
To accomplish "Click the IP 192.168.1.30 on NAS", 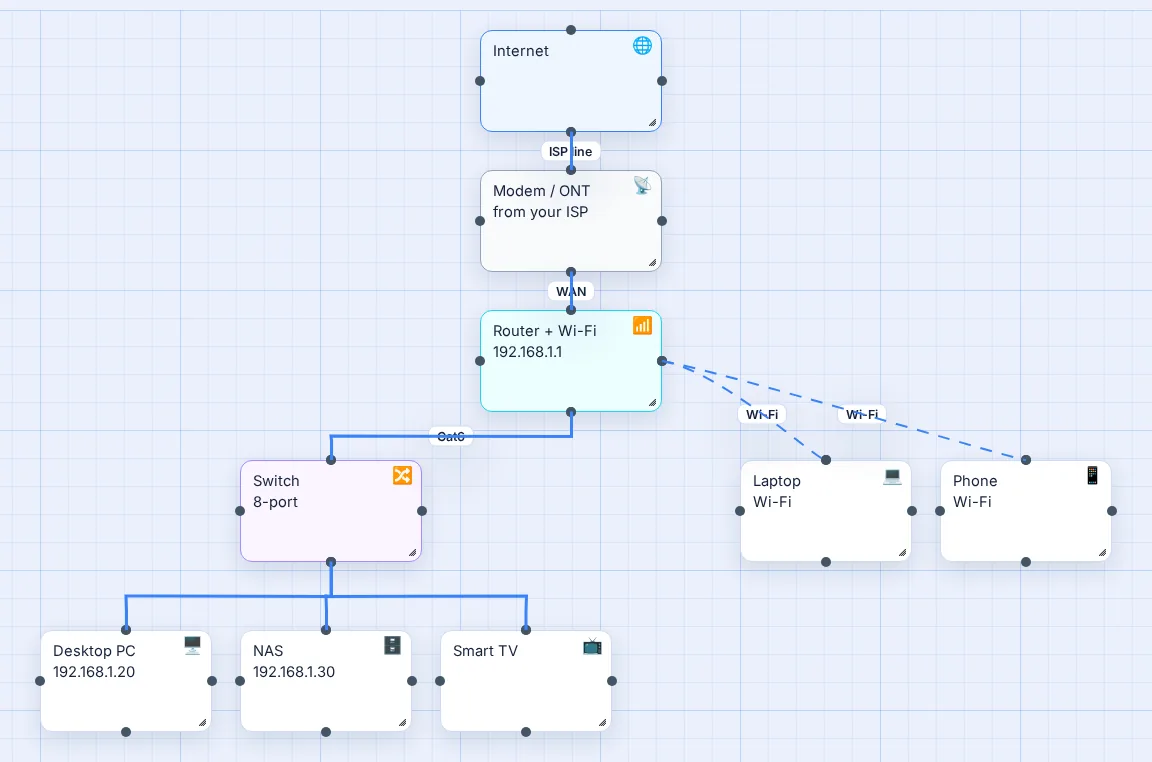I will 293,672.
